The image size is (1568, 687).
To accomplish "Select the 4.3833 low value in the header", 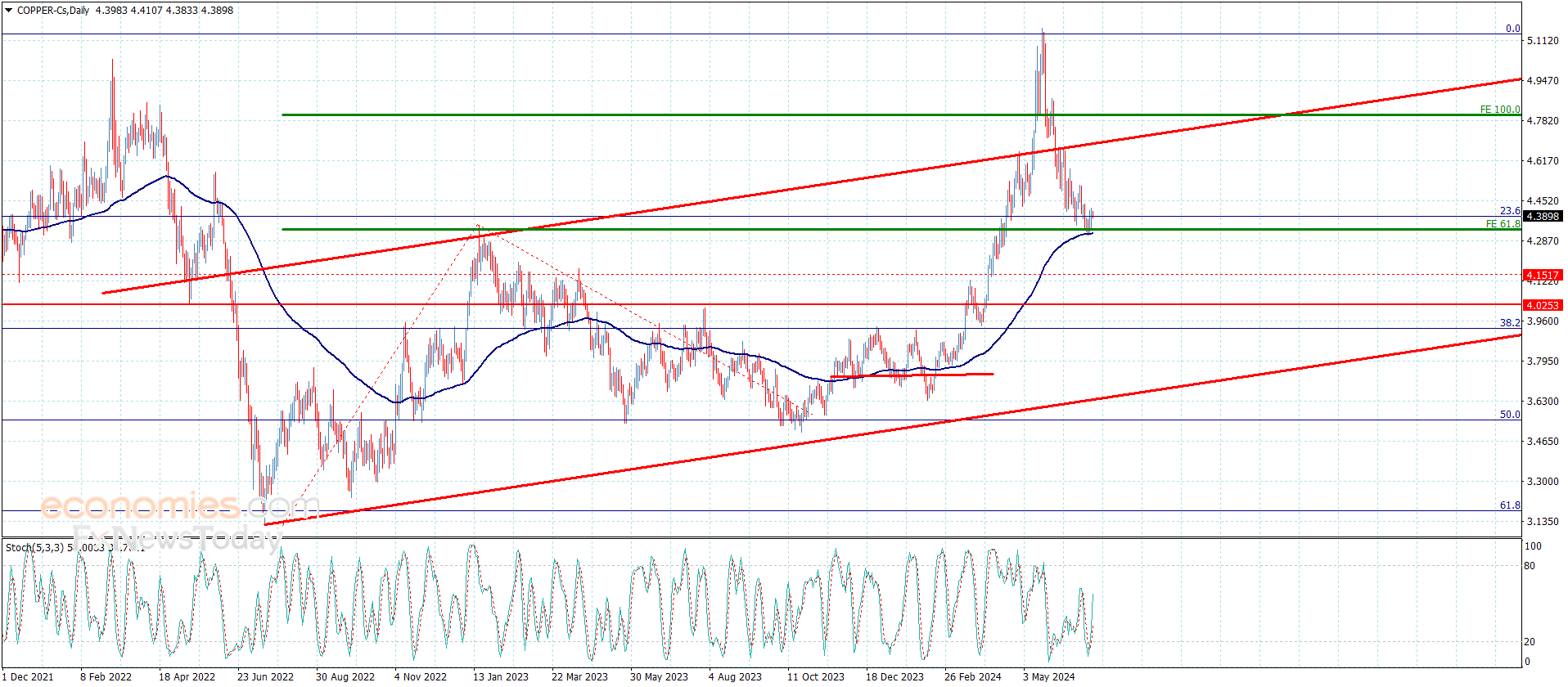I will (x=182, y=11).
